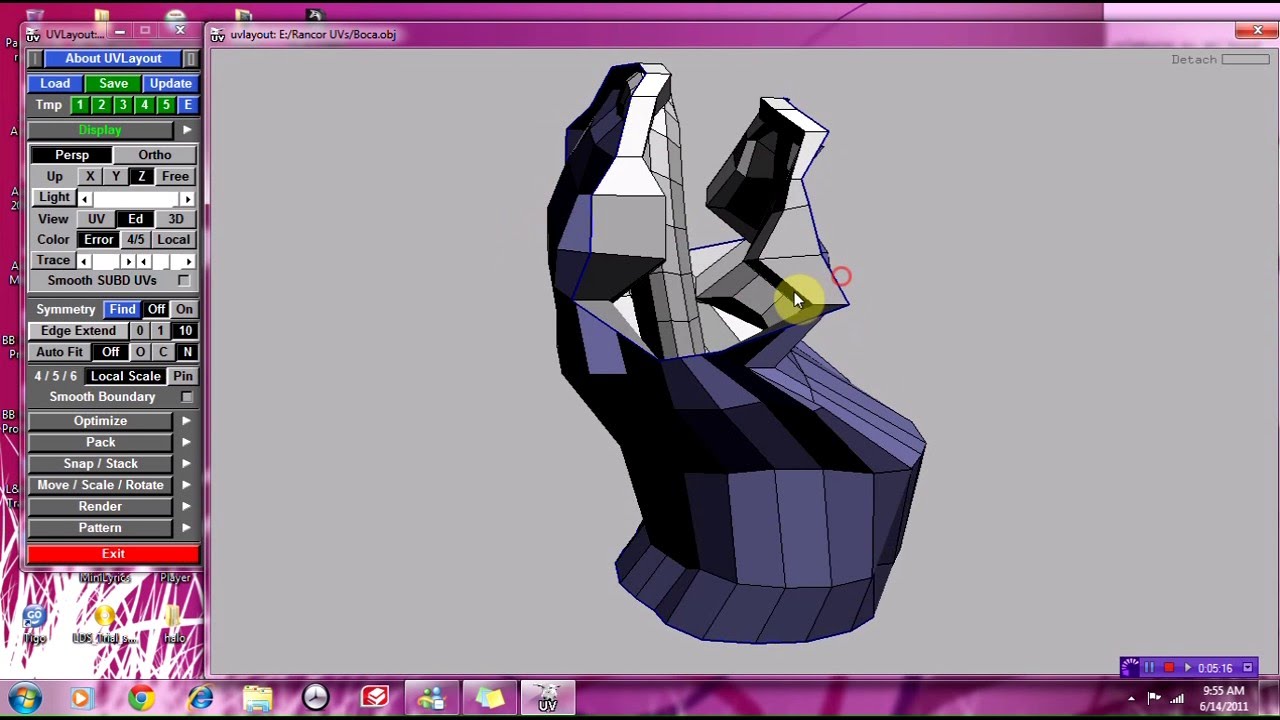Set Color mode to Local
Image resolution: width=1280 pixels, height=720 pixels.
[173, 240]
